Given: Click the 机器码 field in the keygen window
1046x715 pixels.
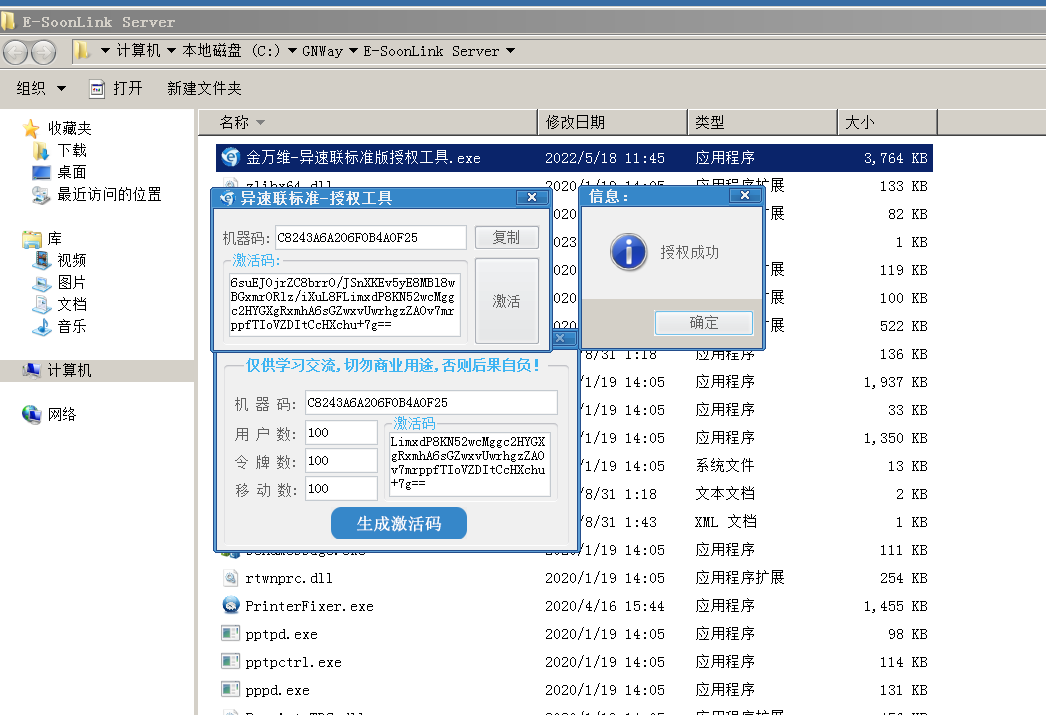Looking at the screenshot, I should coord(431,402).
